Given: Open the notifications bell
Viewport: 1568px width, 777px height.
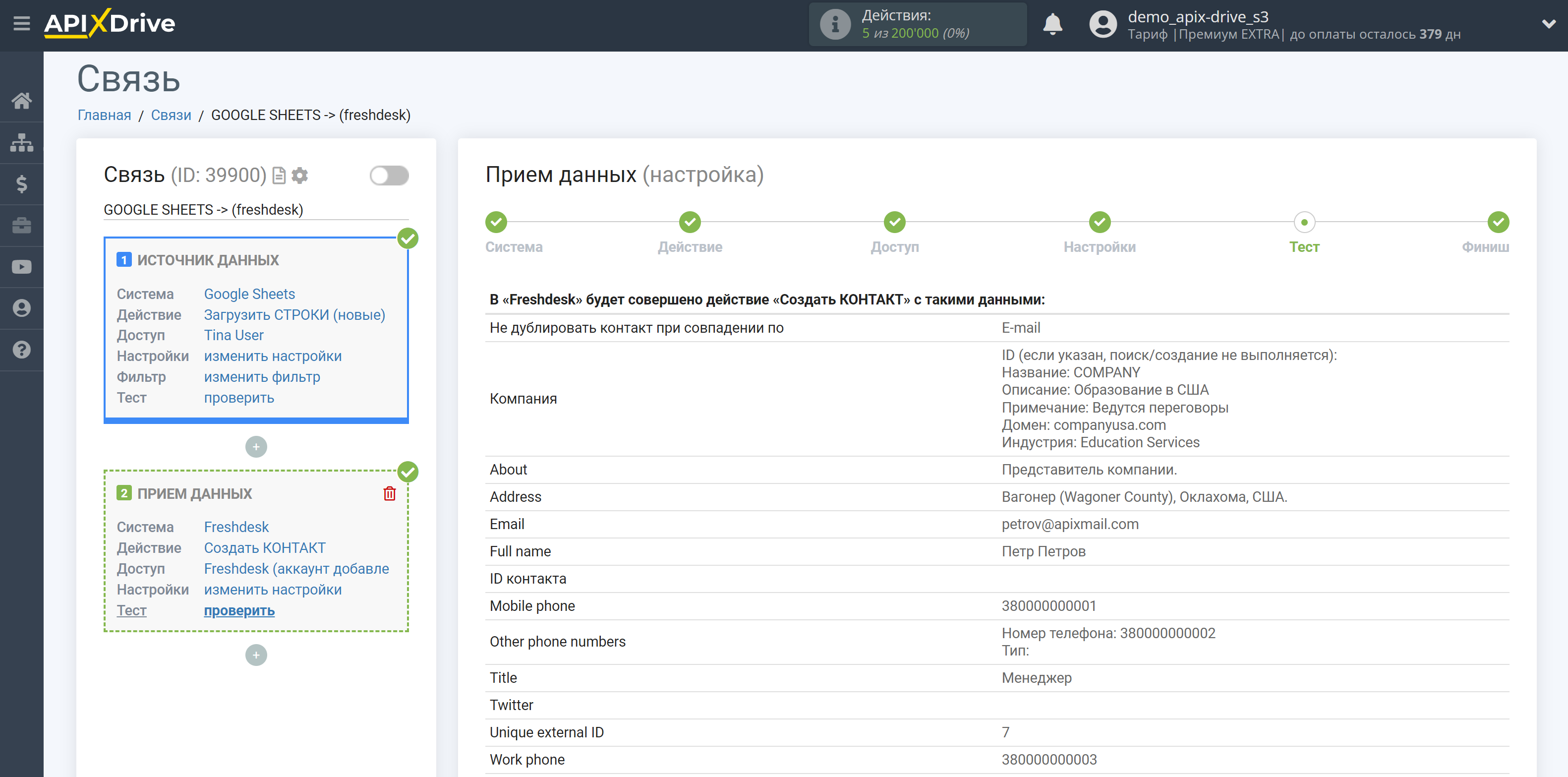Looking at the screenshot, I should [1052, 24].
